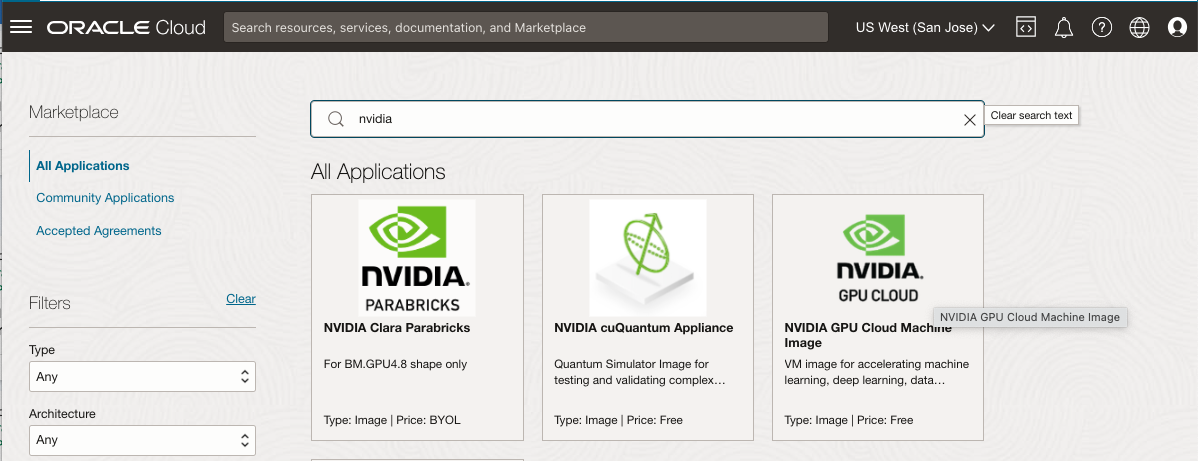Click the Oracle Cloud logo
1198x461 pixels.
click(126, 28)
